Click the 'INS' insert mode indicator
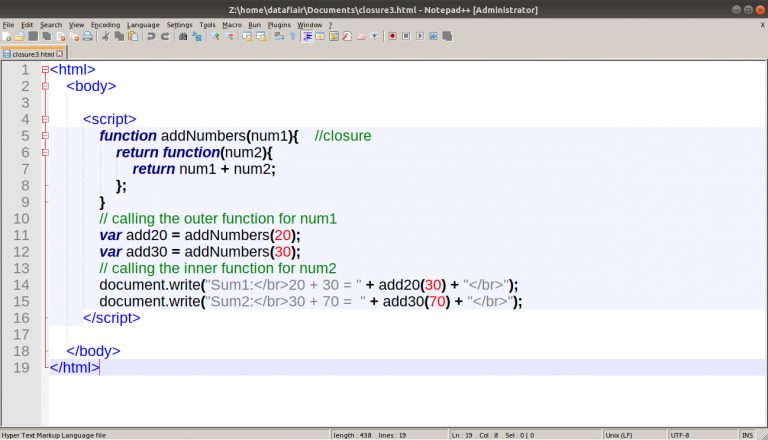Image resolution: width=768 pixels, height=440 pixels. click(747, 435)
